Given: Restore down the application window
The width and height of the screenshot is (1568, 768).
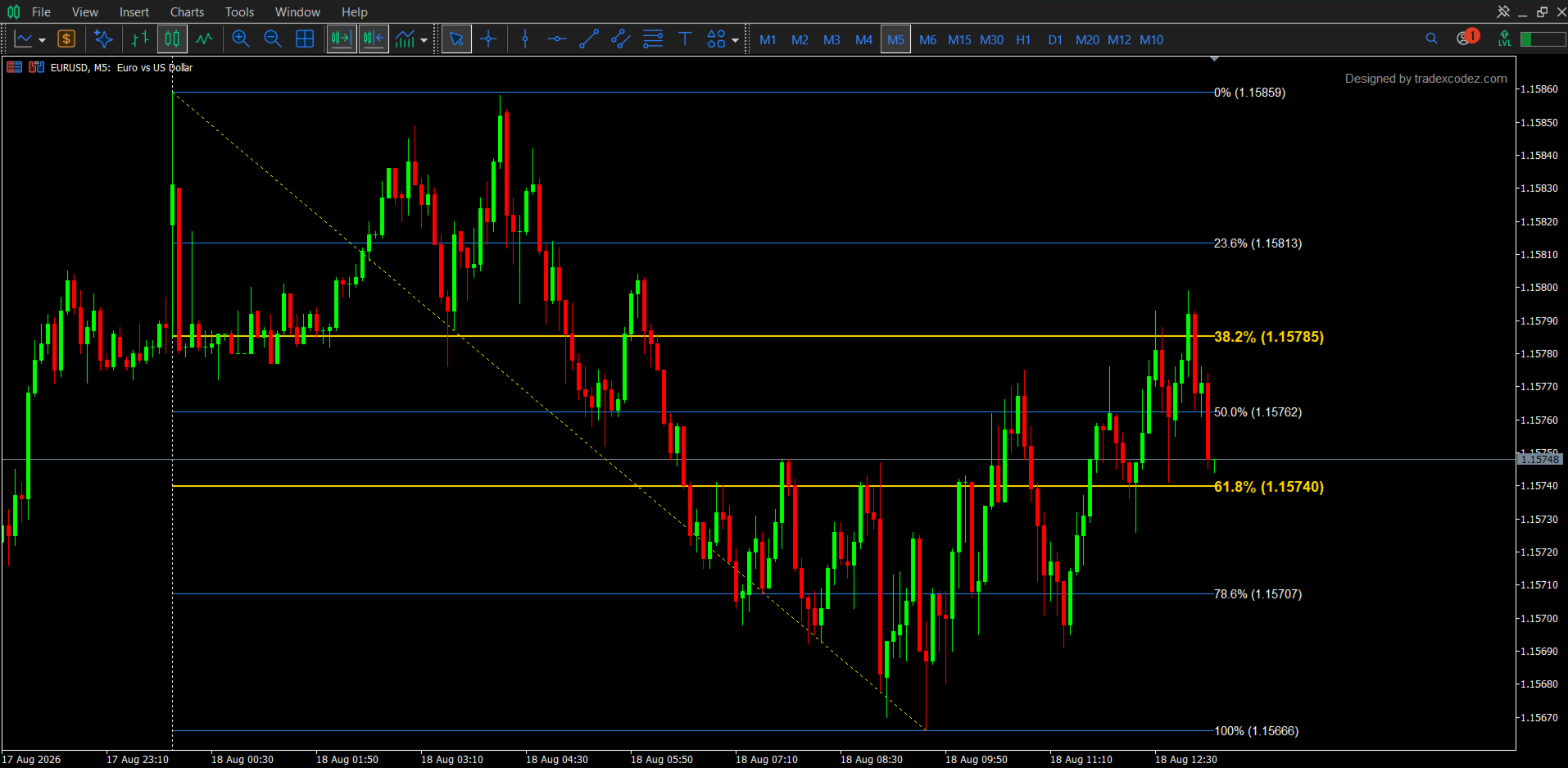Looking at the screenshot, I should click(x=1542, y=11).
